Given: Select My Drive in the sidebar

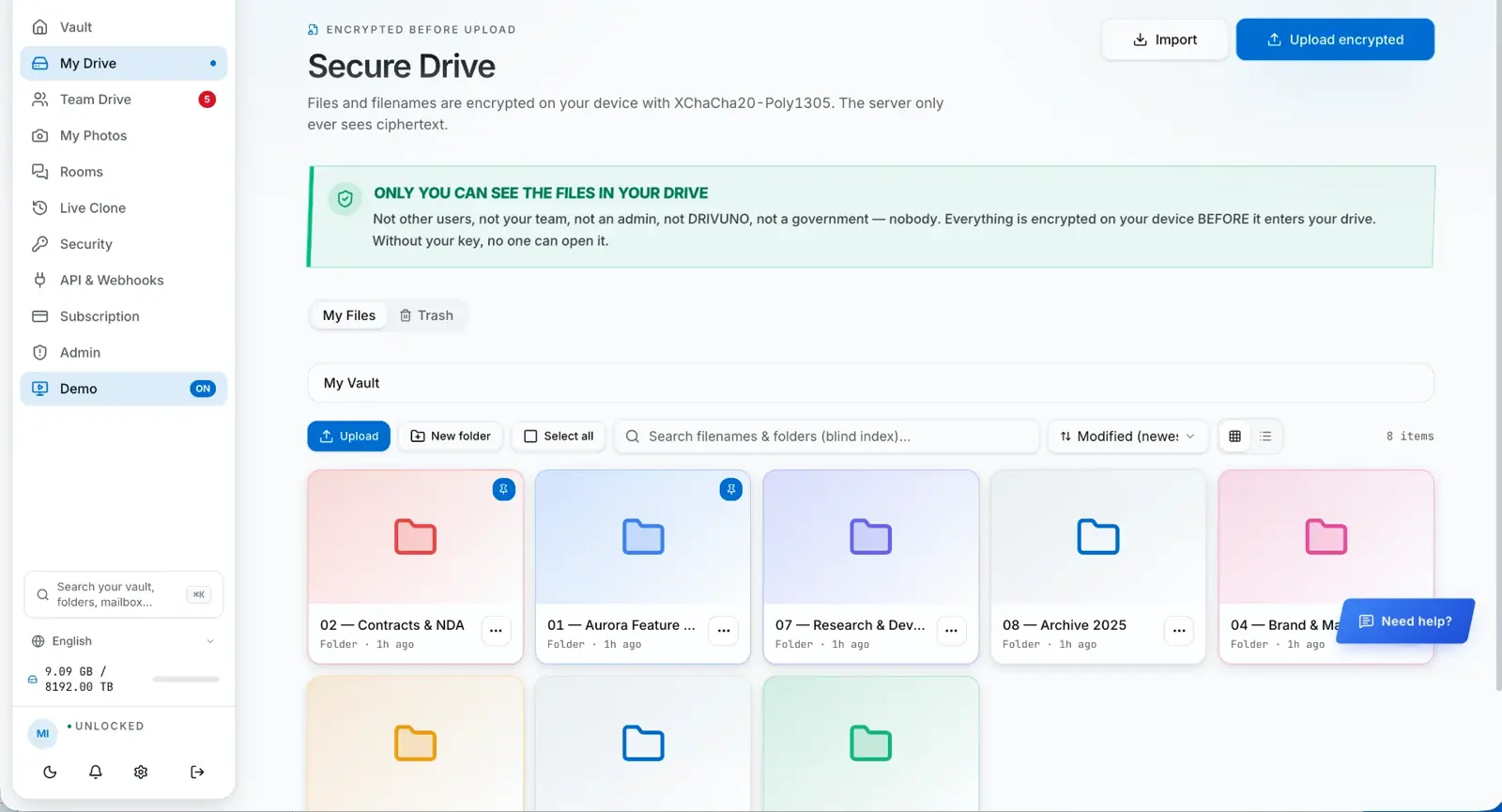Looking at the screenshot, I should pyautogui.click(x=123, y=63).
